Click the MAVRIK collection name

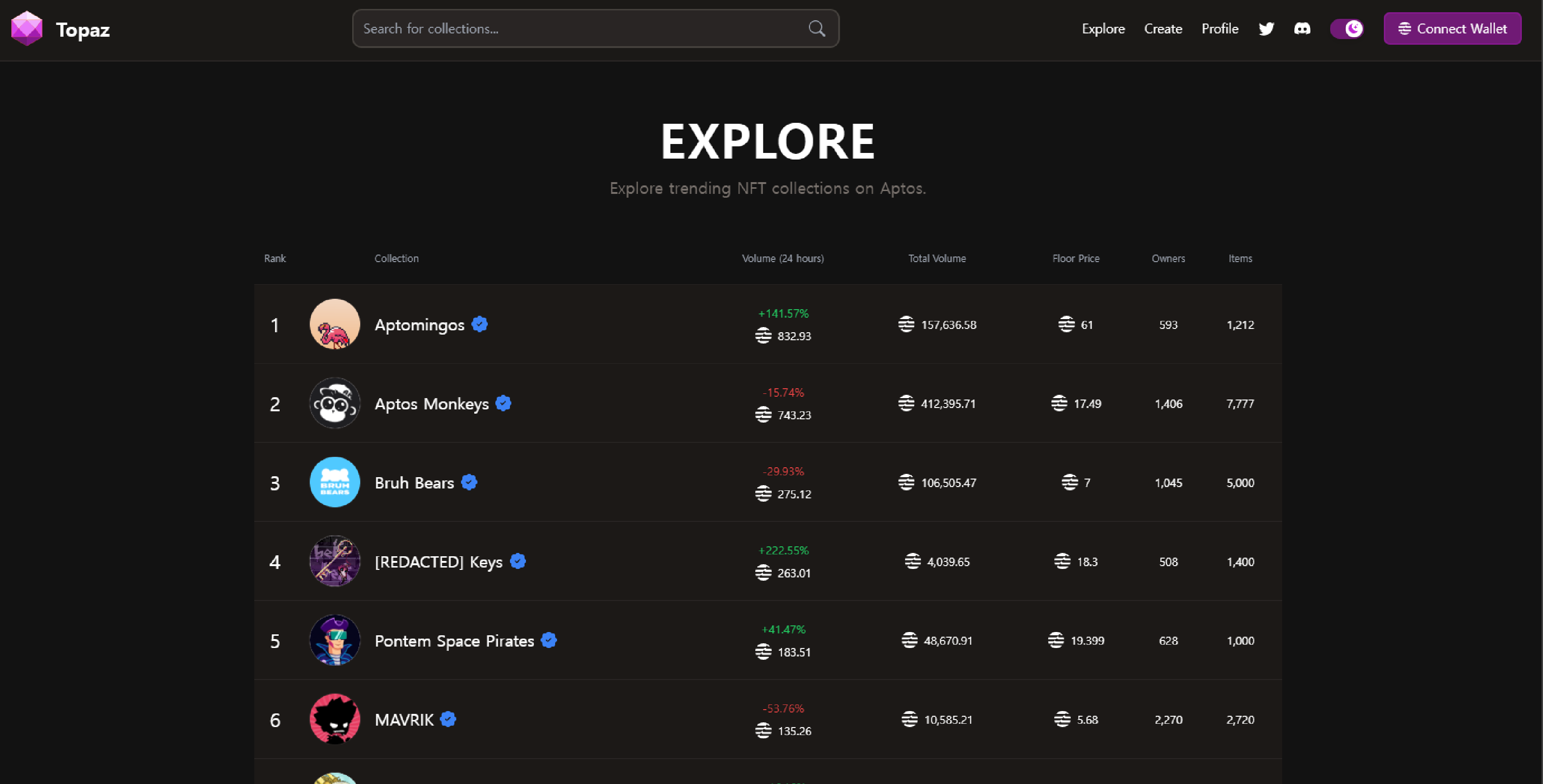[x=404, y=720]
